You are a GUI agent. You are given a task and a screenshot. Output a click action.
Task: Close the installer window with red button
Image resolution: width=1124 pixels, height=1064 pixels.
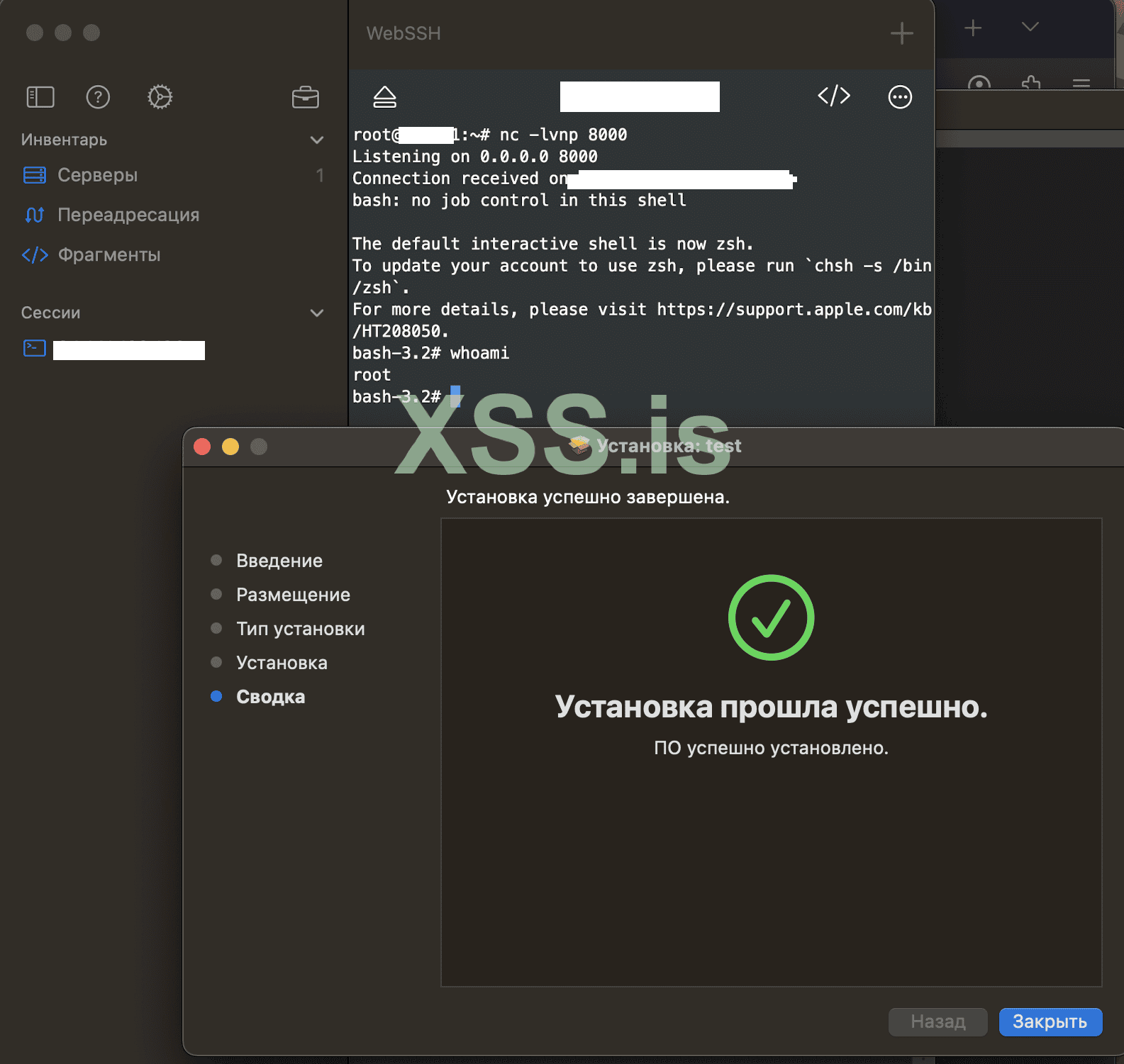click(202, 447)
